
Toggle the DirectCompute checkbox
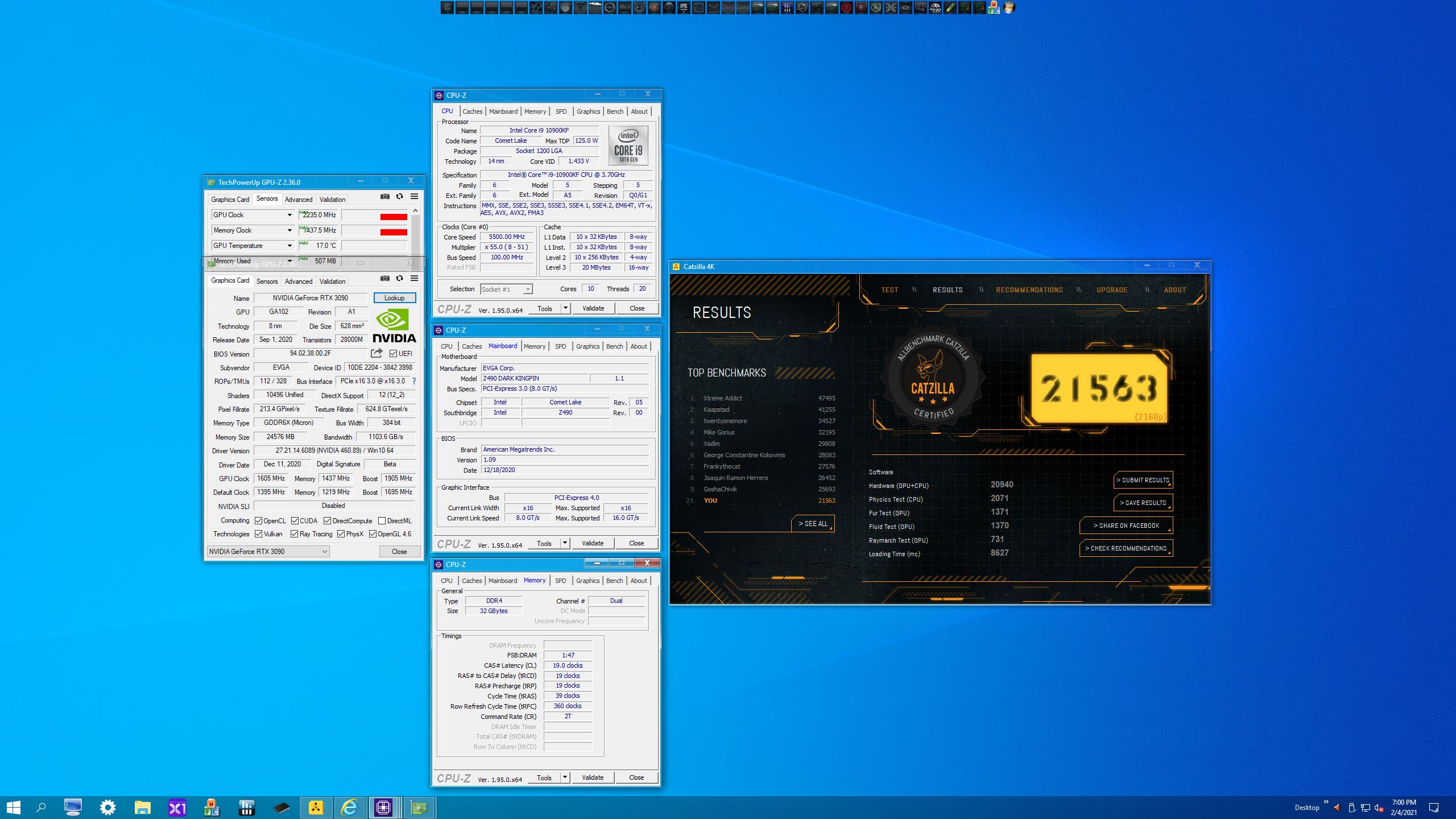tap(327, 520)
